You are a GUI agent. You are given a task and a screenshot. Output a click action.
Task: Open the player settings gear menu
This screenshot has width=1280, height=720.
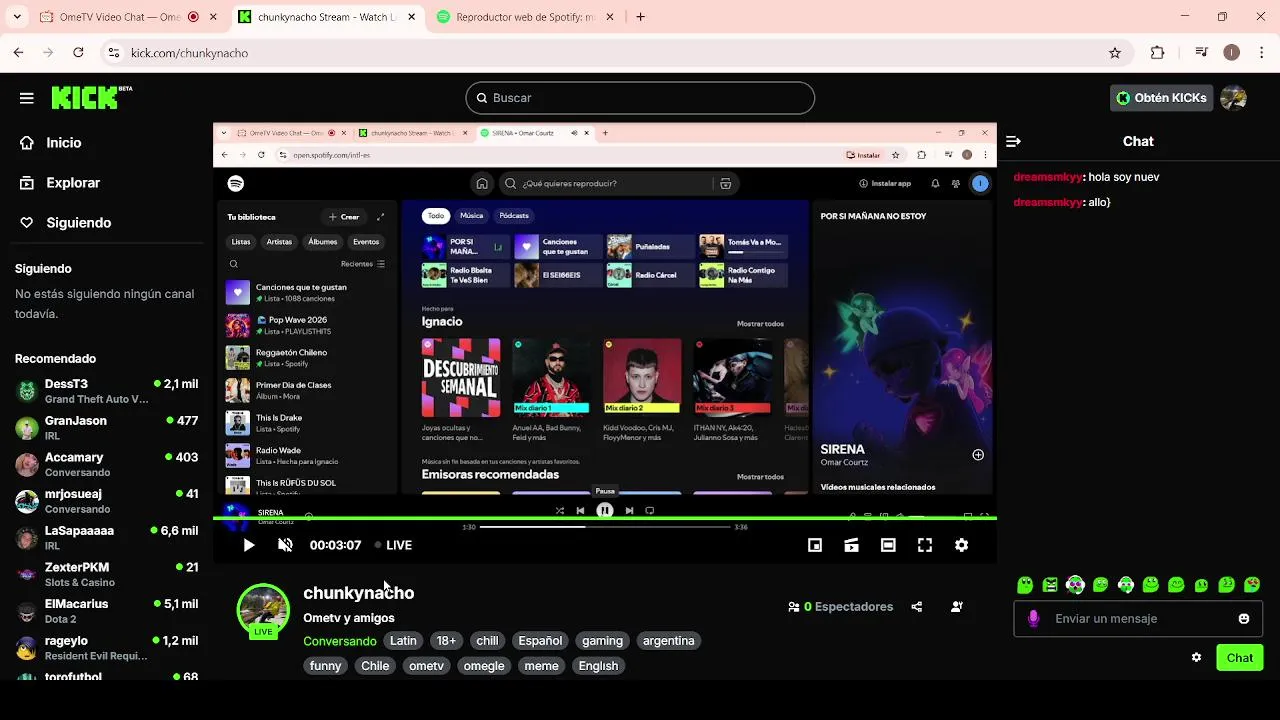pyautogui.click(x=961, y=545)
